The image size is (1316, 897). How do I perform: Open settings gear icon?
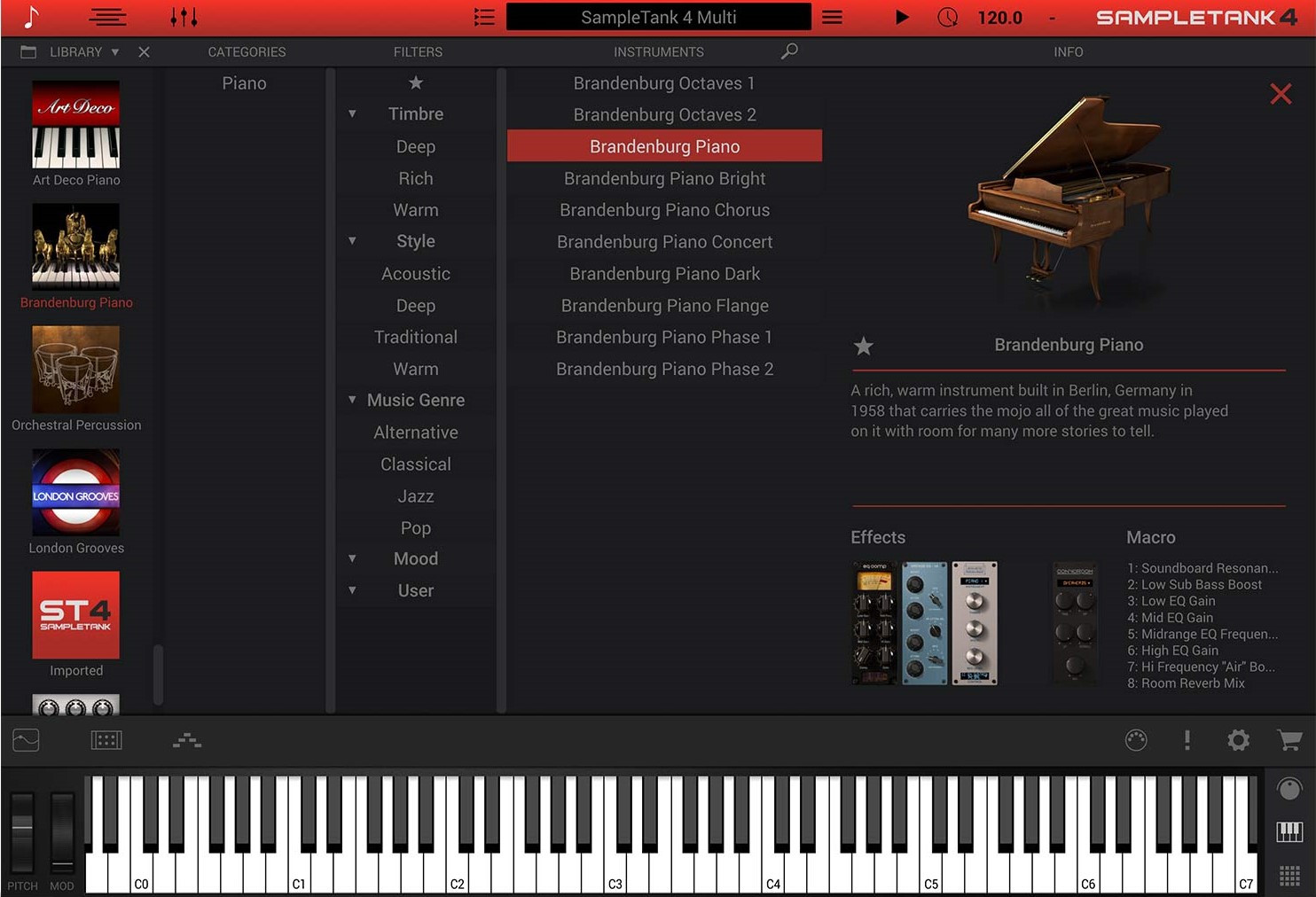(x=1238, y=740)
